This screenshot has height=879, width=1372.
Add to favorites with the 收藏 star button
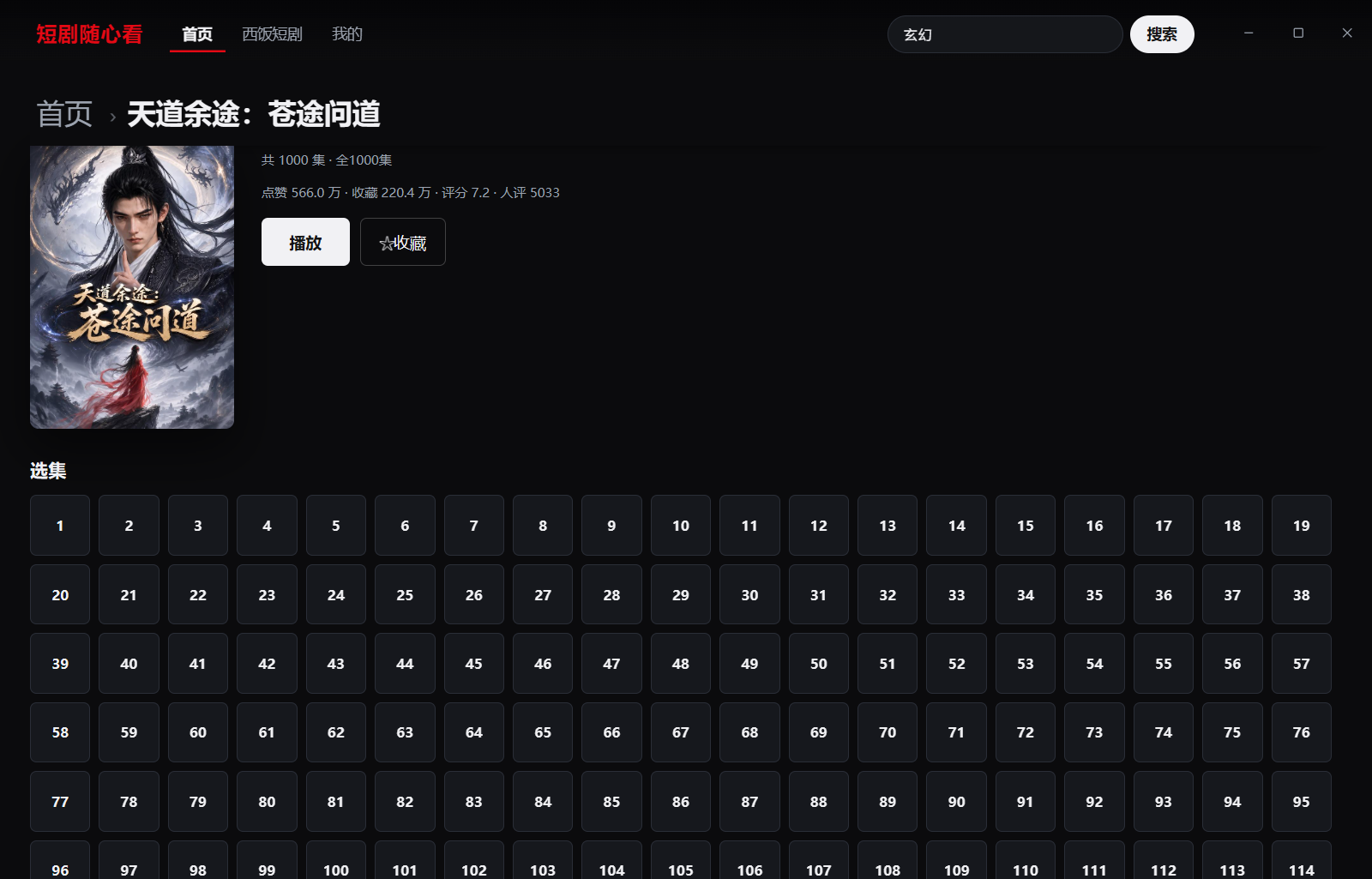[x=403, y=242]
